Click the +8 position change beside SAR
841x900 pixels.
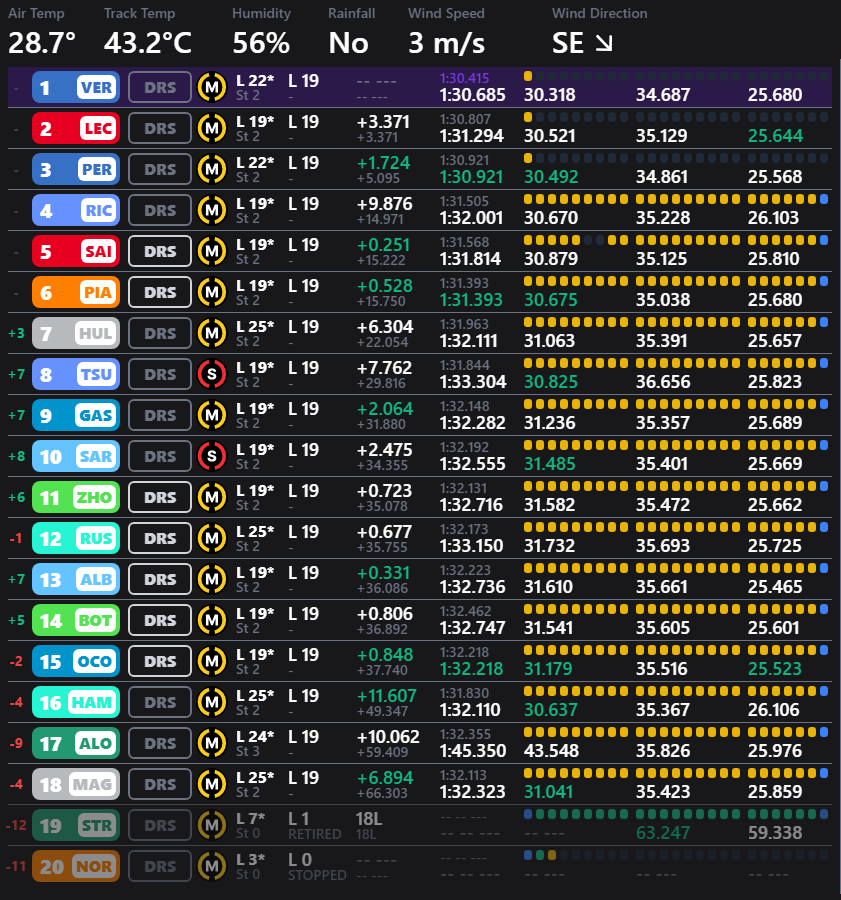(x=17, y=456)
